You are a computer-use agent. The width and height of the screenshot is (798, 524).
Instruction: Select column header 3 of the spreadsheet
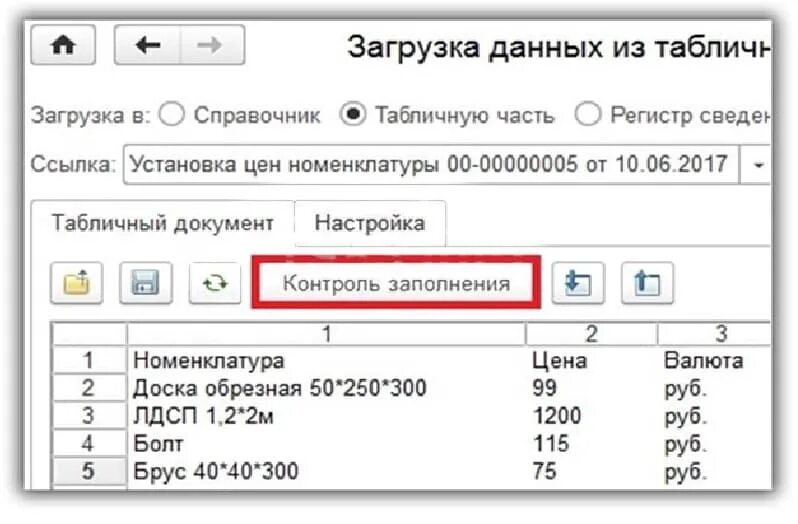(x=715, y=334)
